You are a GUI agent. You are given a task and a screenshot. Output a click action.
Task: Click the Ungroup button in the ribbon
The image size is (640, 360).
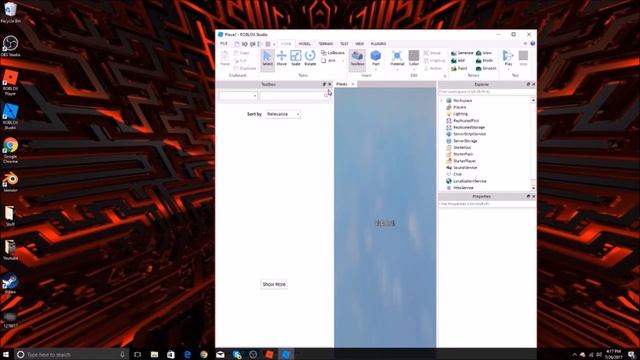(x=434, y=61)
